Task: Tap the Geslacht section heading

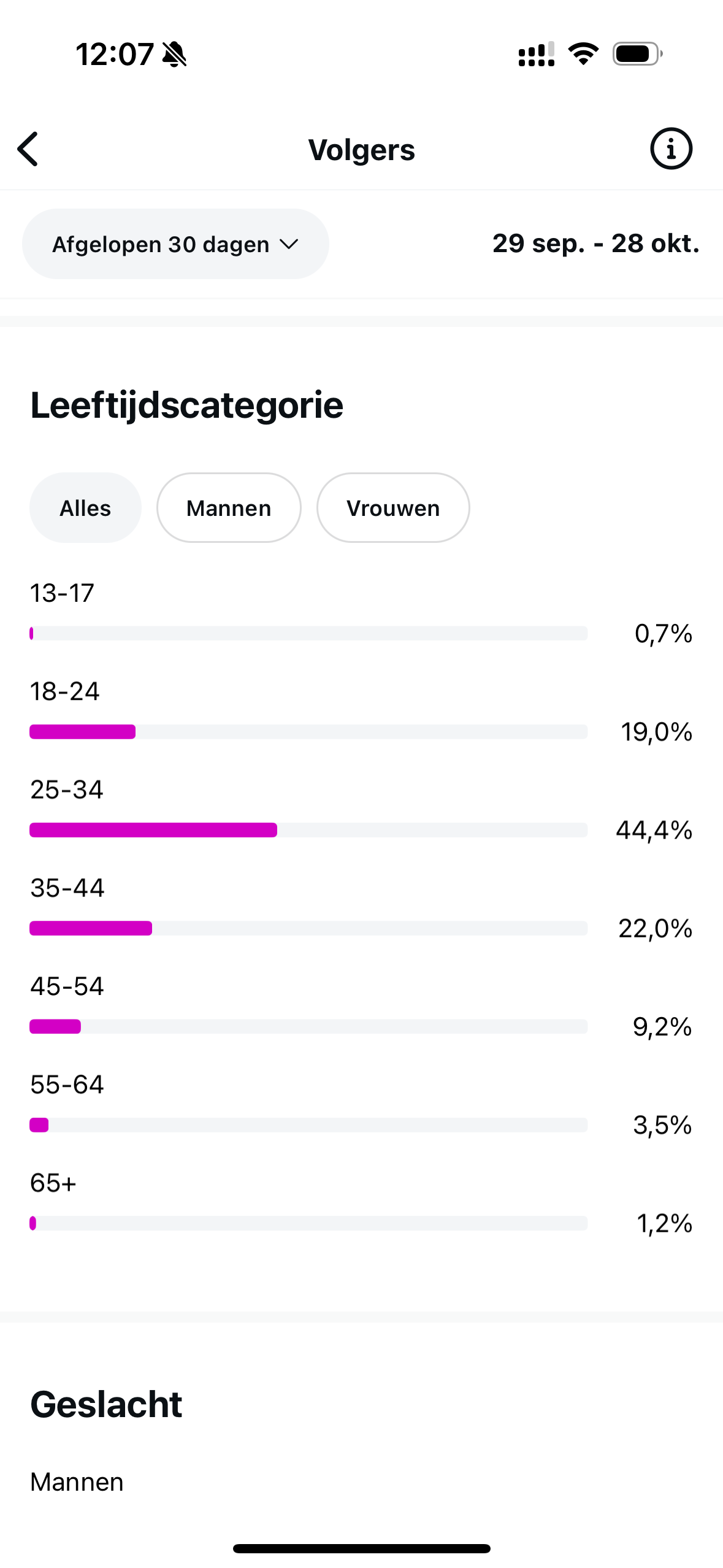Action: click(106, 1404)
